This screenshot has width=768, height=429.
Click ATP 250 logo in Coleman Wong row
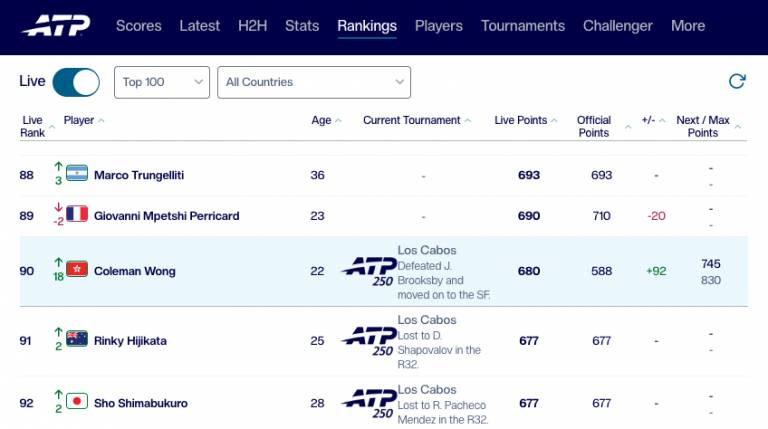pos(369,271)
